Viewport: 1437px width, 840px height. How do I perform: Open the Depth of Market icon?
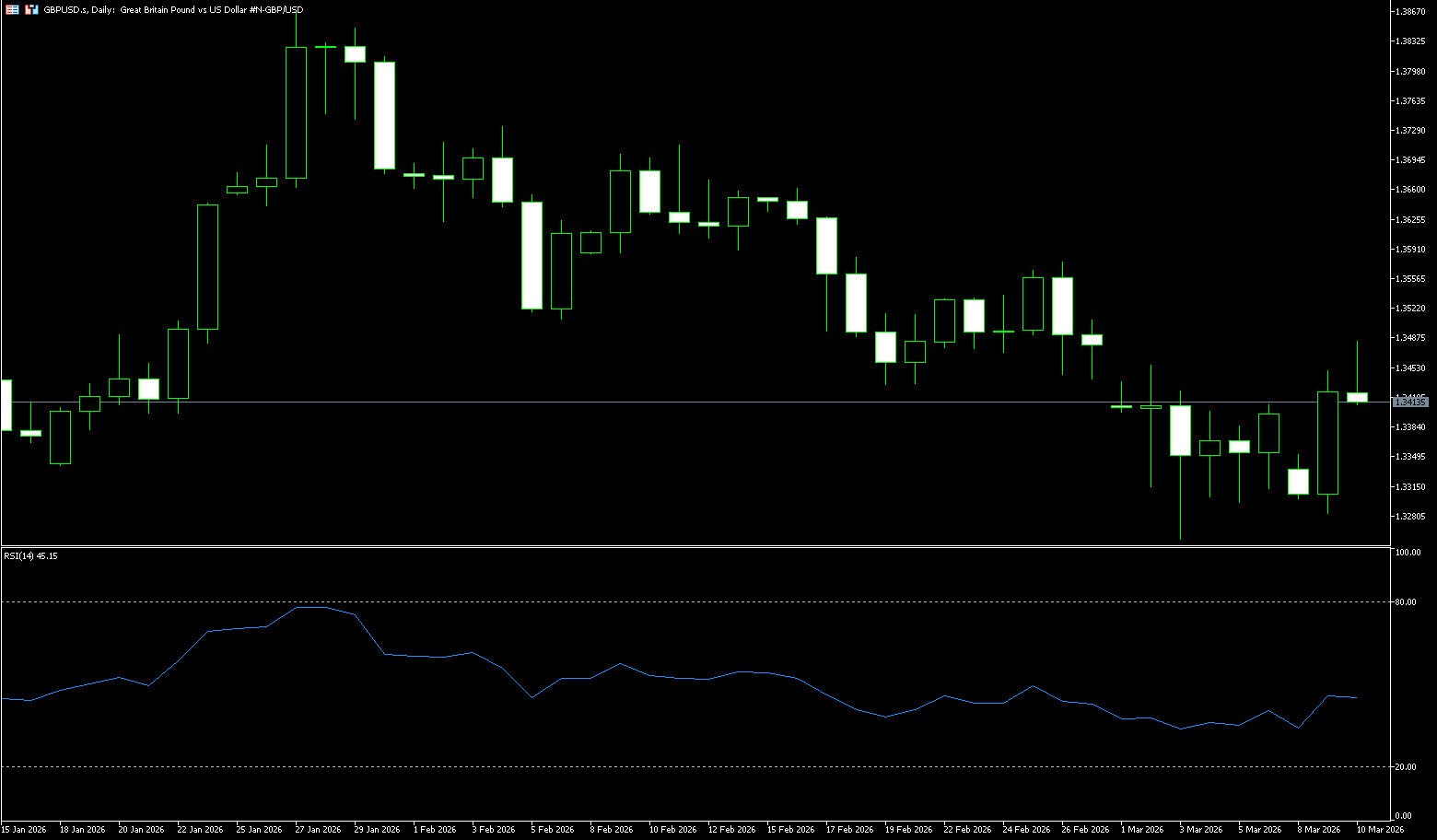30,9
